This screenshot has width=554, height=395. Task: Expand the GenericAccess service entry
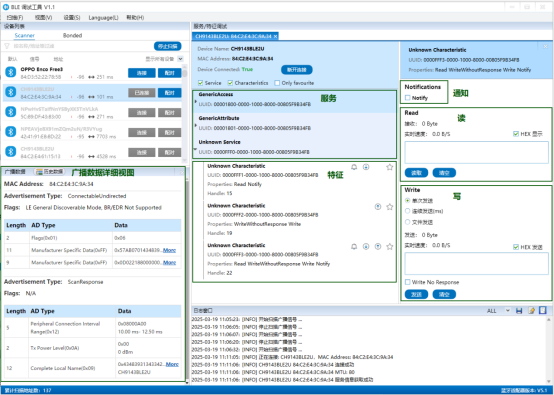[x=196, y=101]
